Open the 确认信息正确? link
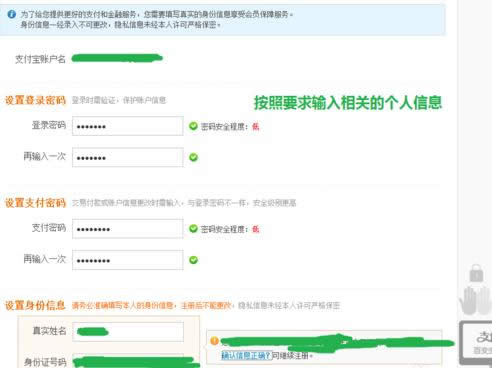The height and width of the screenshot is (368, 492). pos(246,356)
